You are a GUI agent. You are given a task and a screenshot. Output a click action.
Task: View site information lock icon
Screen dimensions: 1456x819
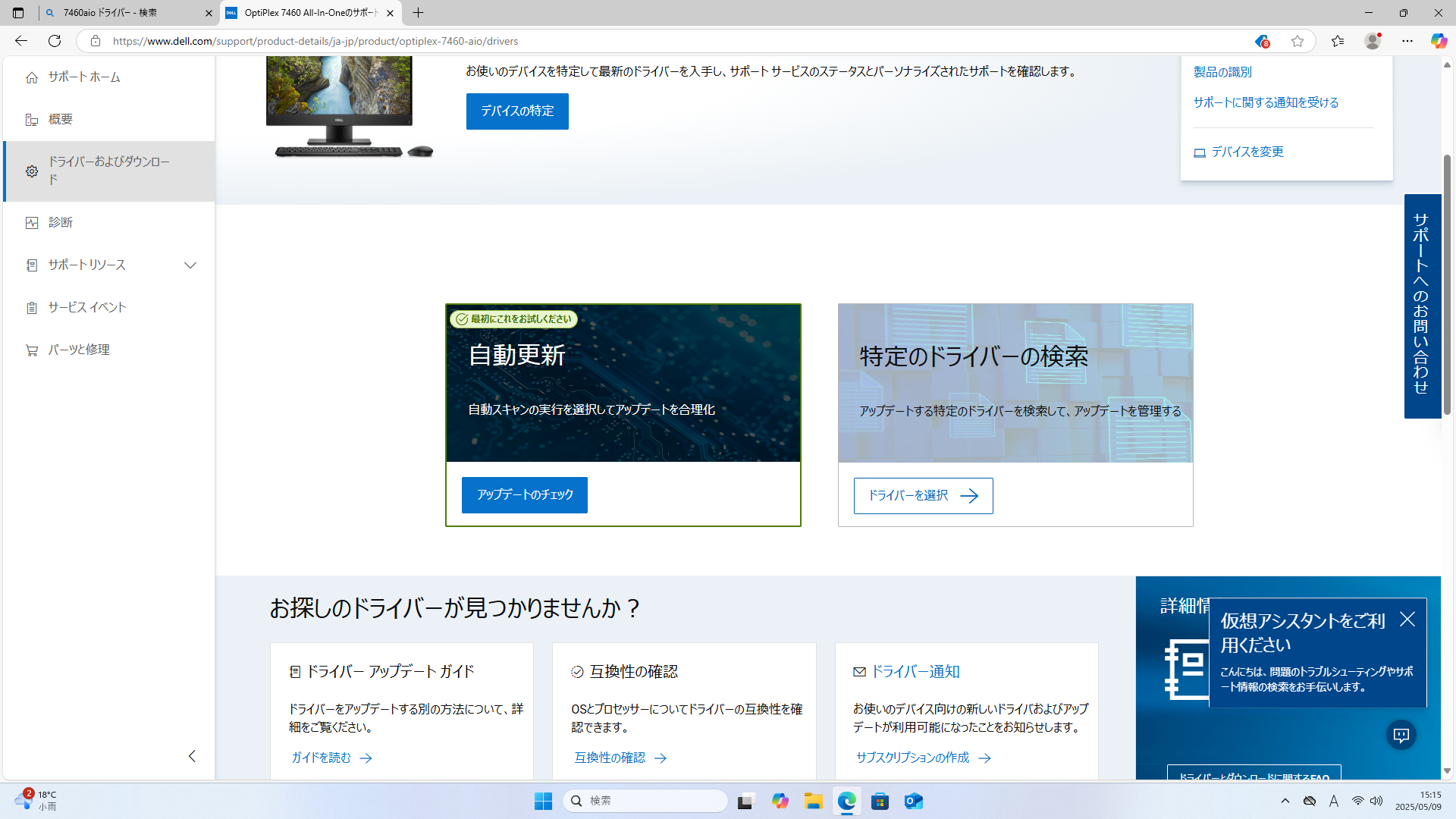96,41
